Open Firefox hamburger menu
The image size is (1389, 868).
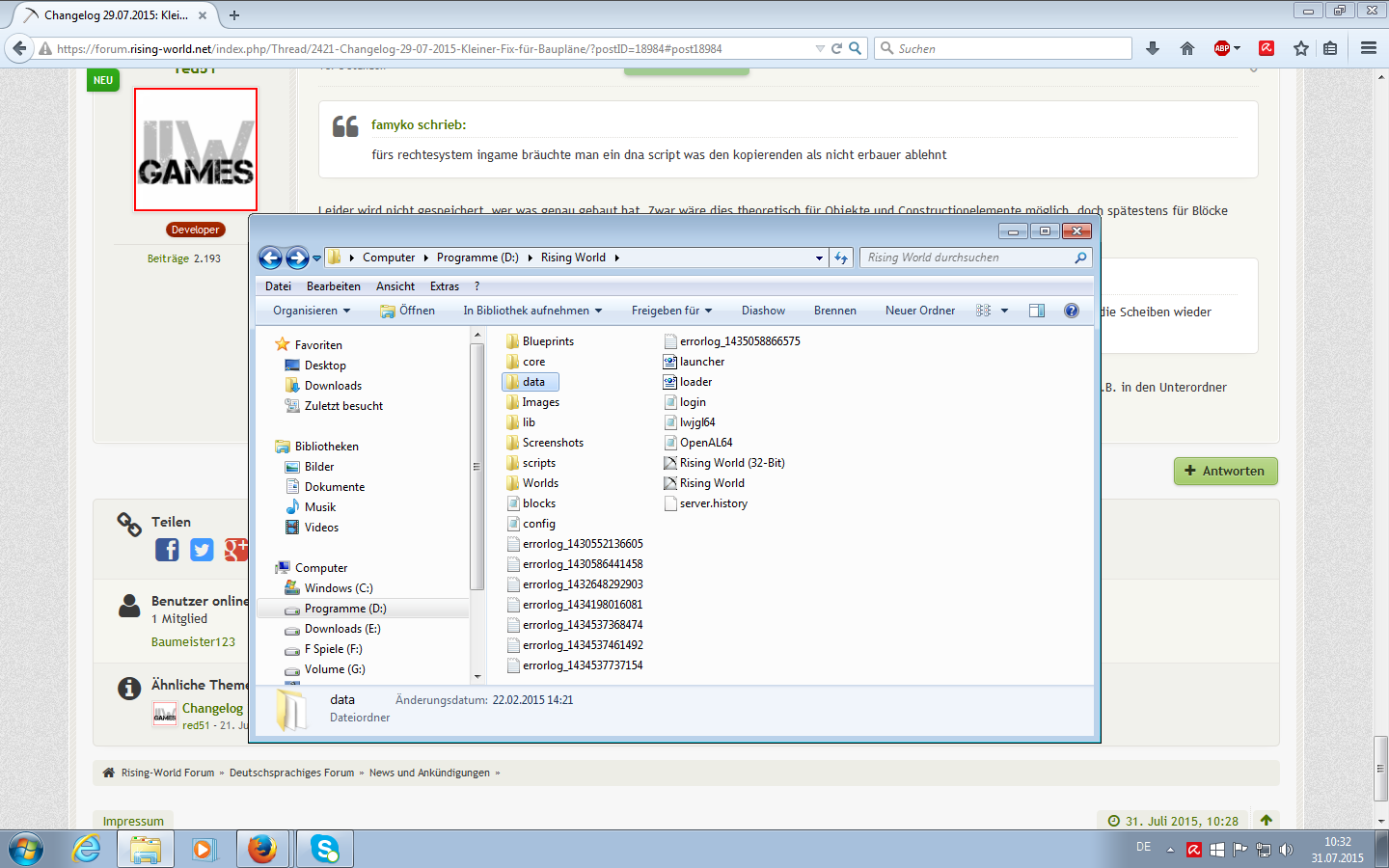[1369, 48]
